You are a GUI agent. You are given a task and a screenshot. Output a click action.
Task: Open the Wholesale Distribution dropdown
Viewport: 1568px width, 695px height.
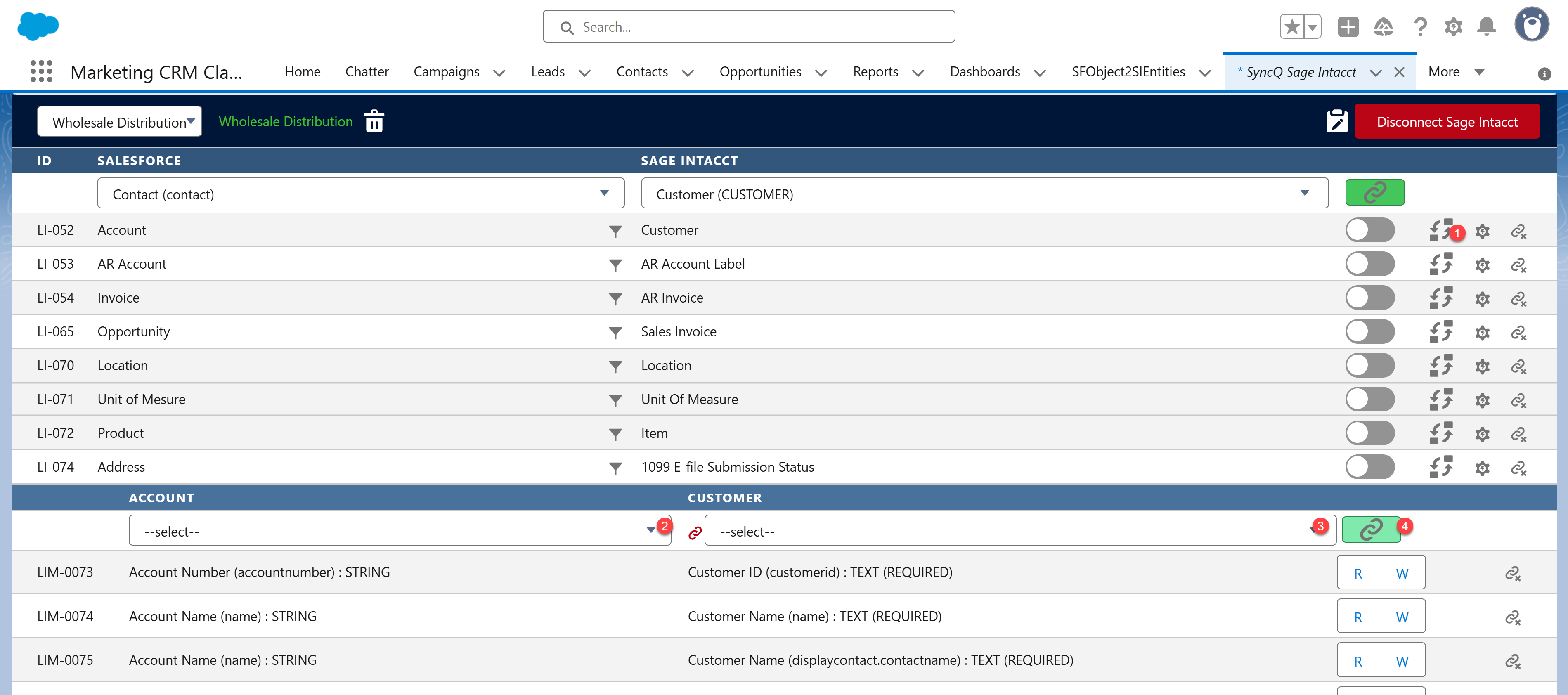tap(119, 122)
